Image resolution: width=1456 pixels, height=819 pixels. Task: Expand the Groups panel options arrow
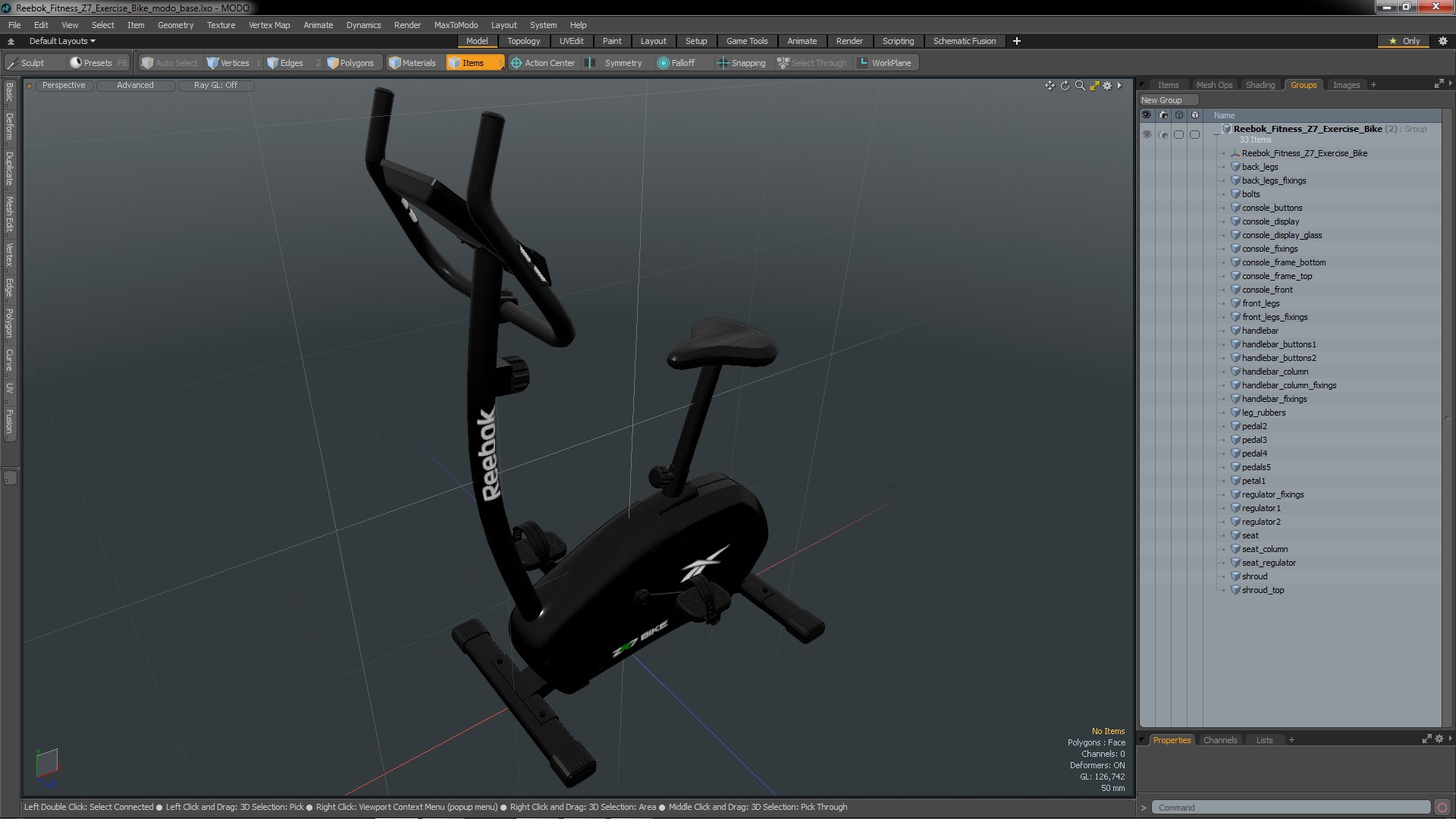click(1450, 83)
